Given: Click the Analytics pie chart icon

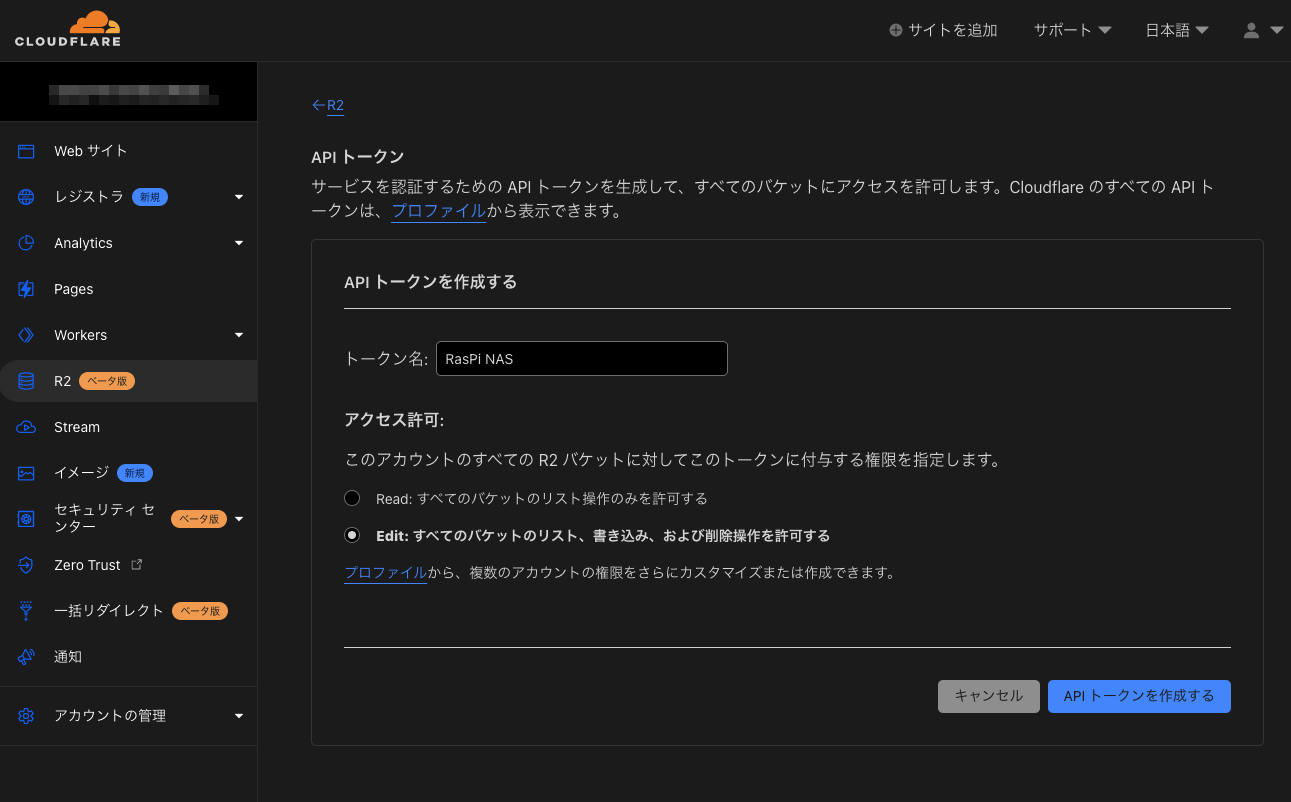Looking at the screenshot, I should 26,243.
